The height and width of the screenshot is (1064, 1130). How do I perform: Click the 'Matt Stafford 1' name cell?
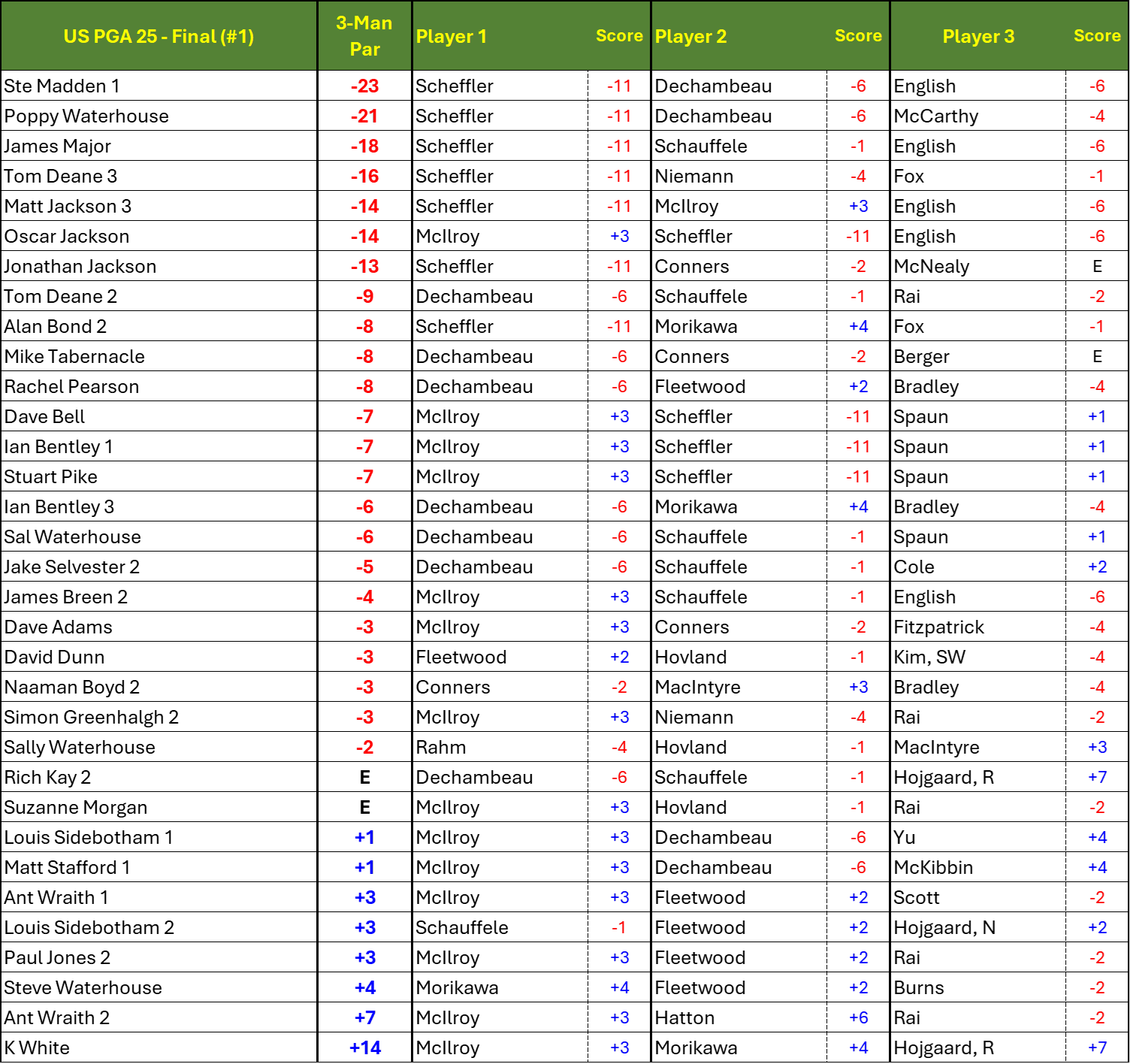(x=159, y=867)
